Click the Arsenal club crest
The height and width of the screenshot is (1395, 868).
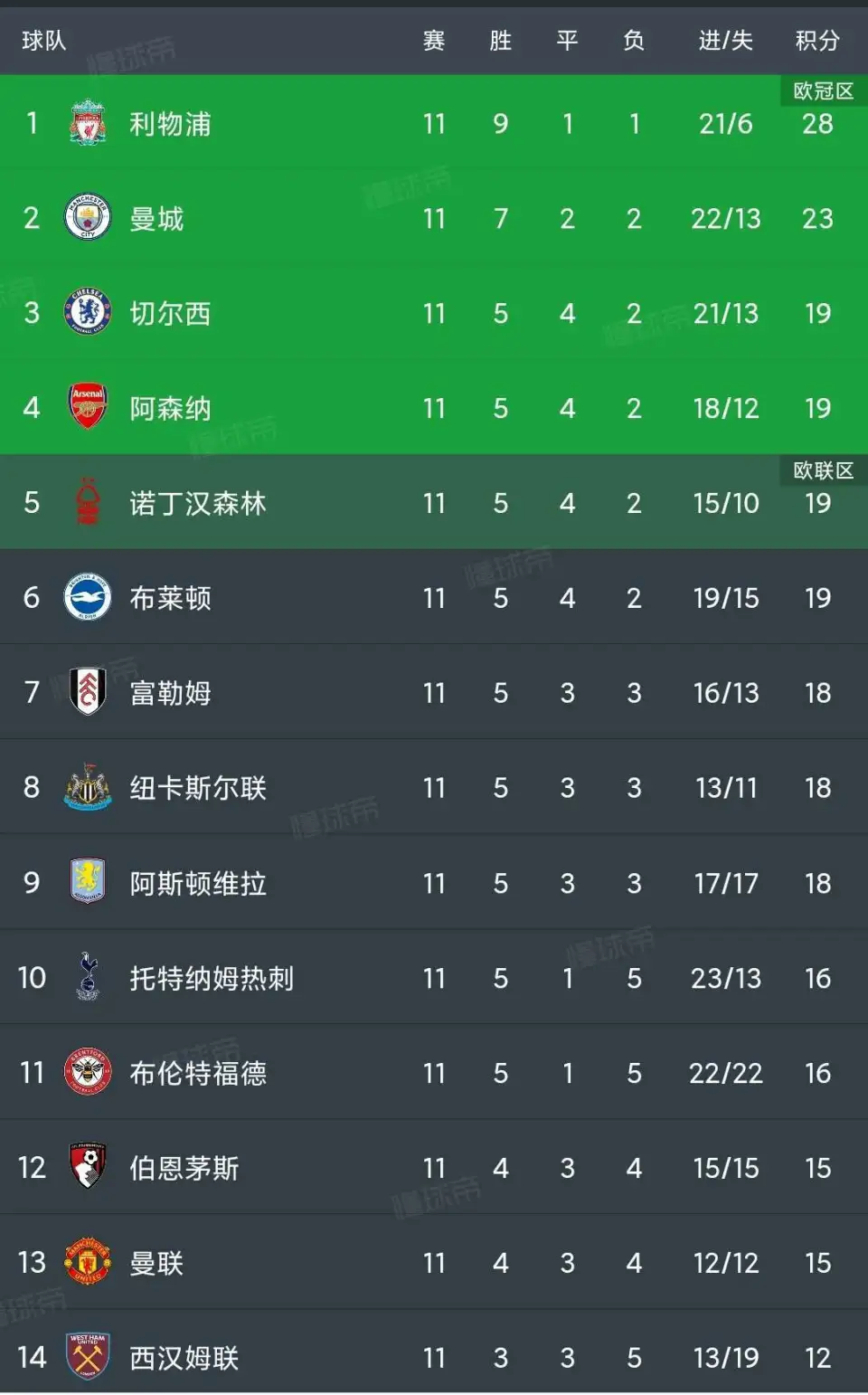(x=88, y=408)
